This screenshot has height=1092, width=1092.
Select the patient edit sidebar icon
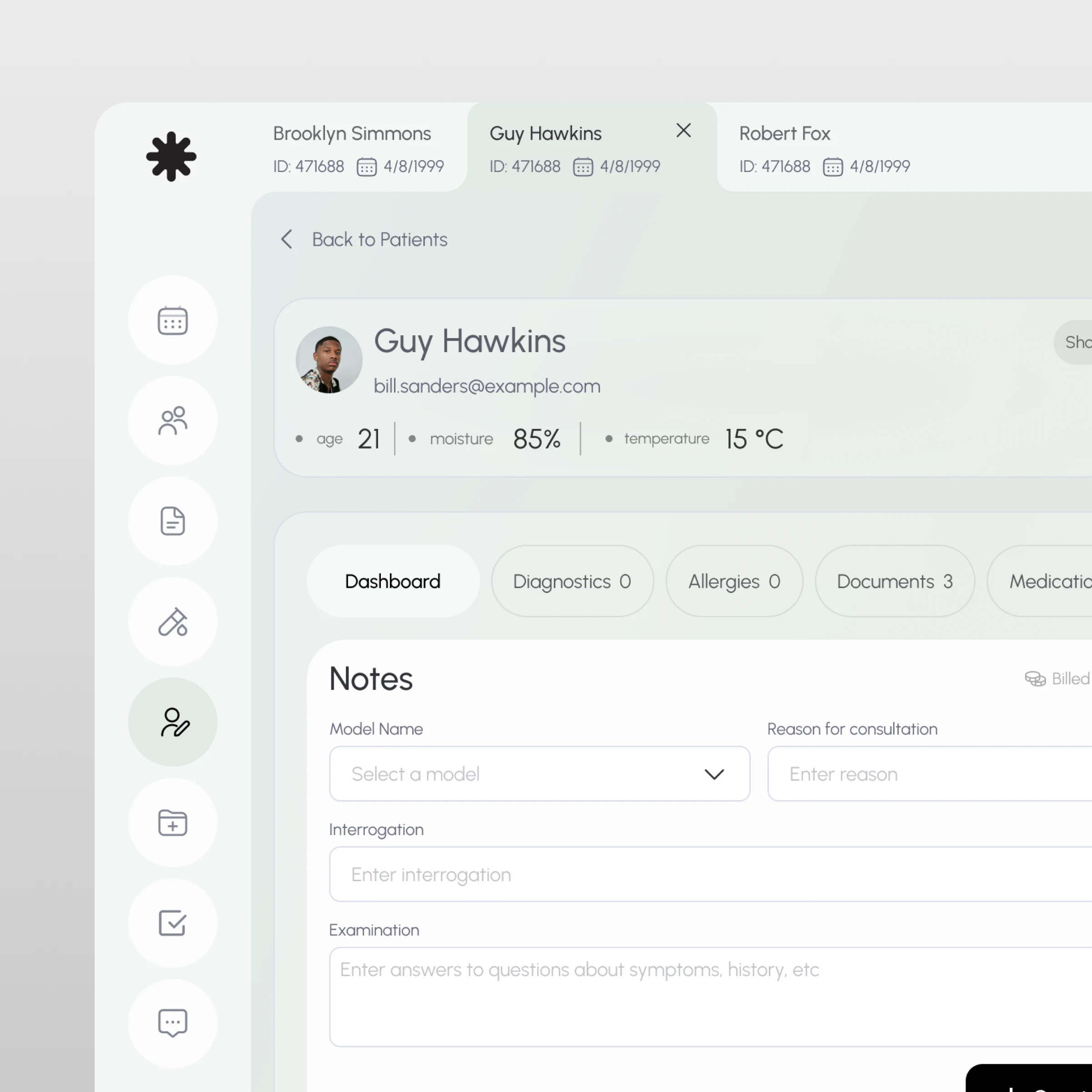(x=172, y=723)
